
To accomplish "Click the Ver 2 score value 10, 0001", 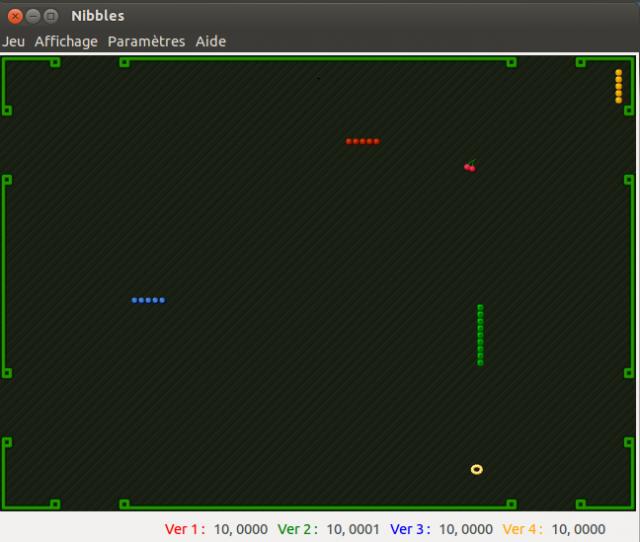I will (353, 529).
